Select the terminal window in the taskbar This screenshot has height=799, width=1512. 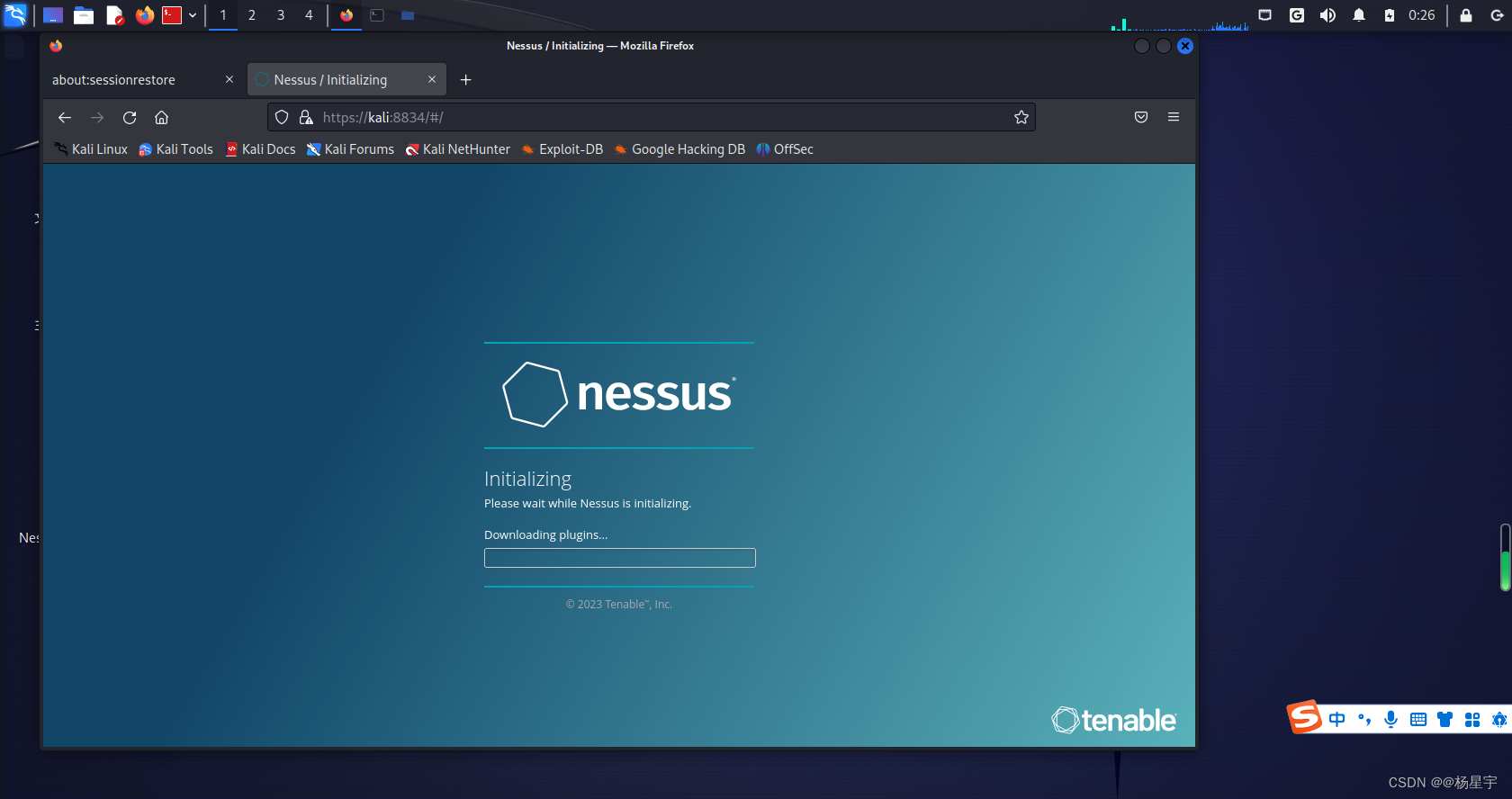click(377, 15)
